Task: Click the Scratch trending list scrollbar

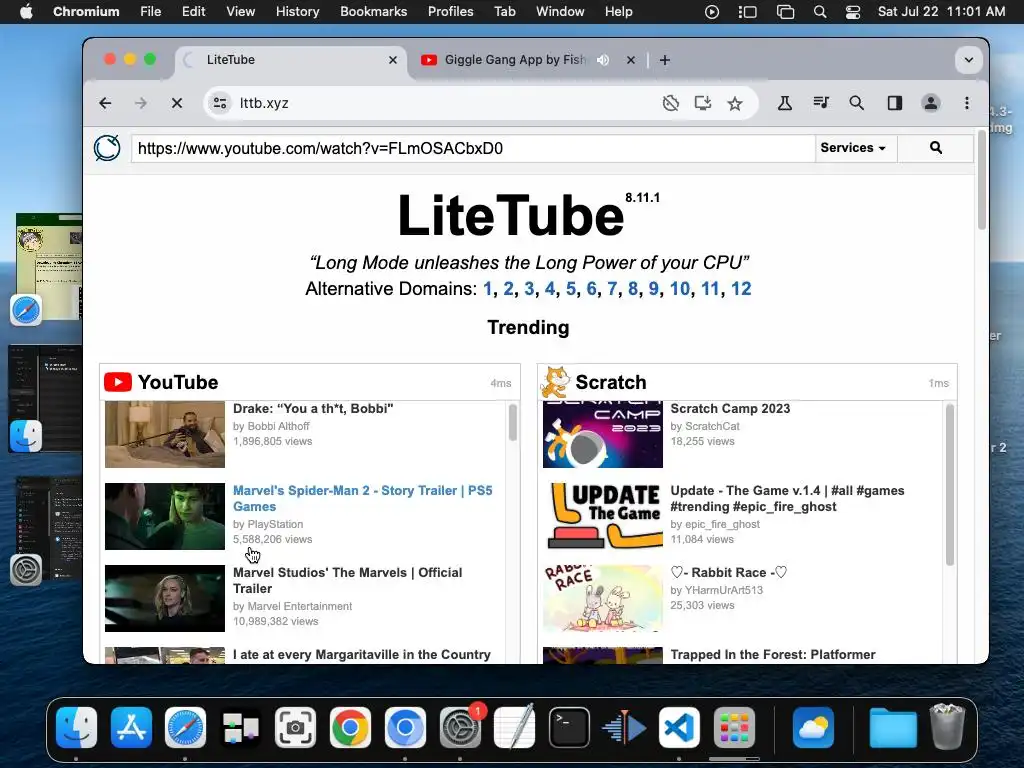Action: click(950, 485)
